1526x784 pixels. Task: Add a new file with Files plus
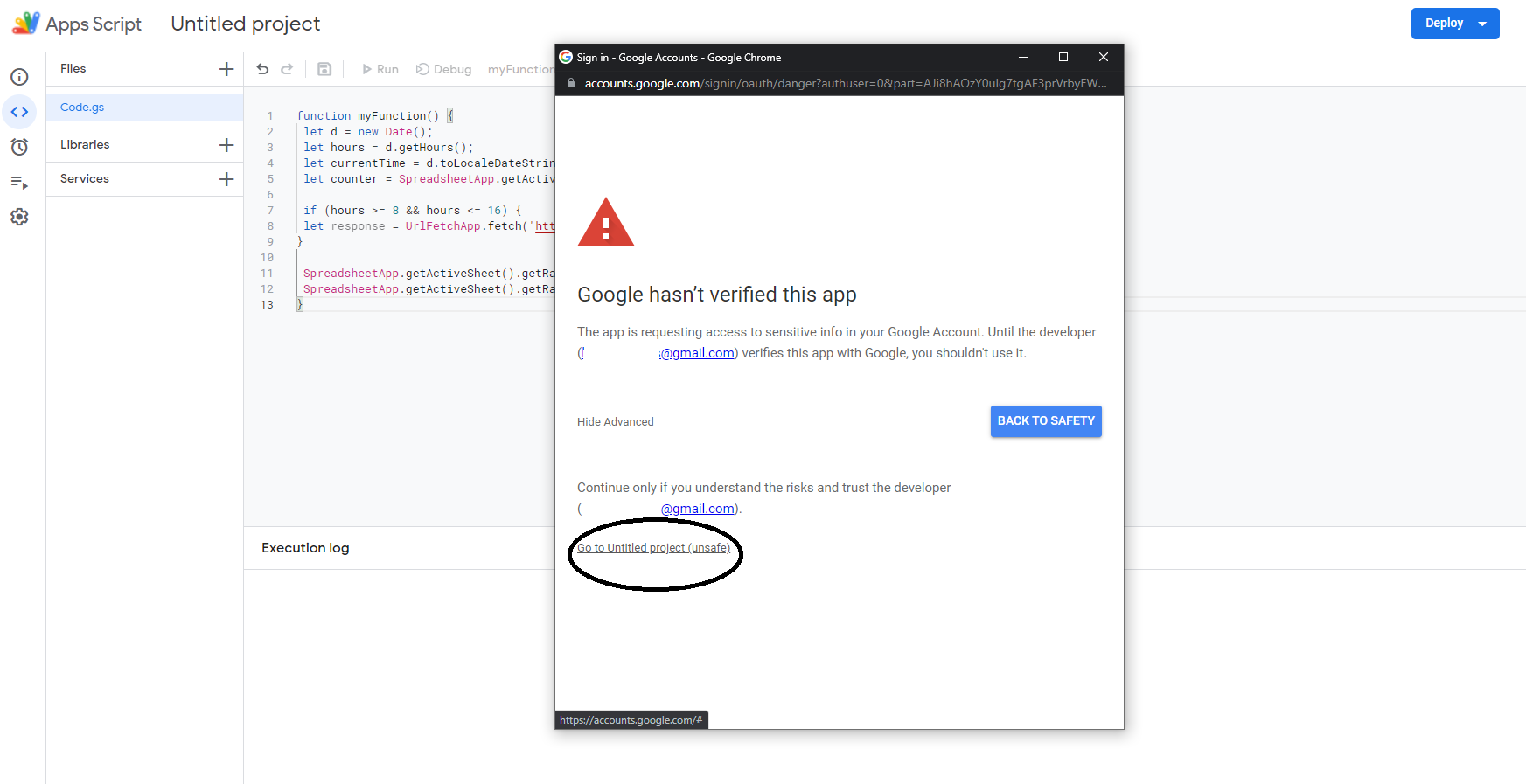(226, 69)
